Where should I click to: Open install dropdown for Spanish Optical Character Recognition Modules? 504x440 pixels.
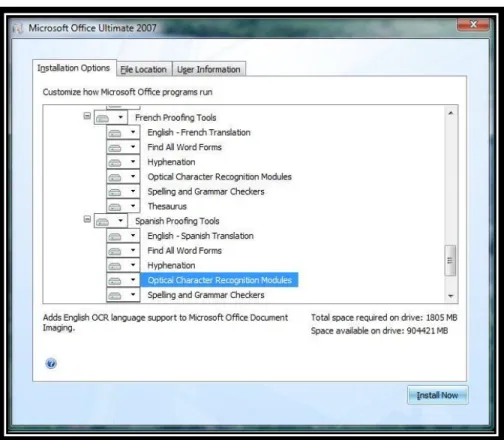[x=123, y=280]
